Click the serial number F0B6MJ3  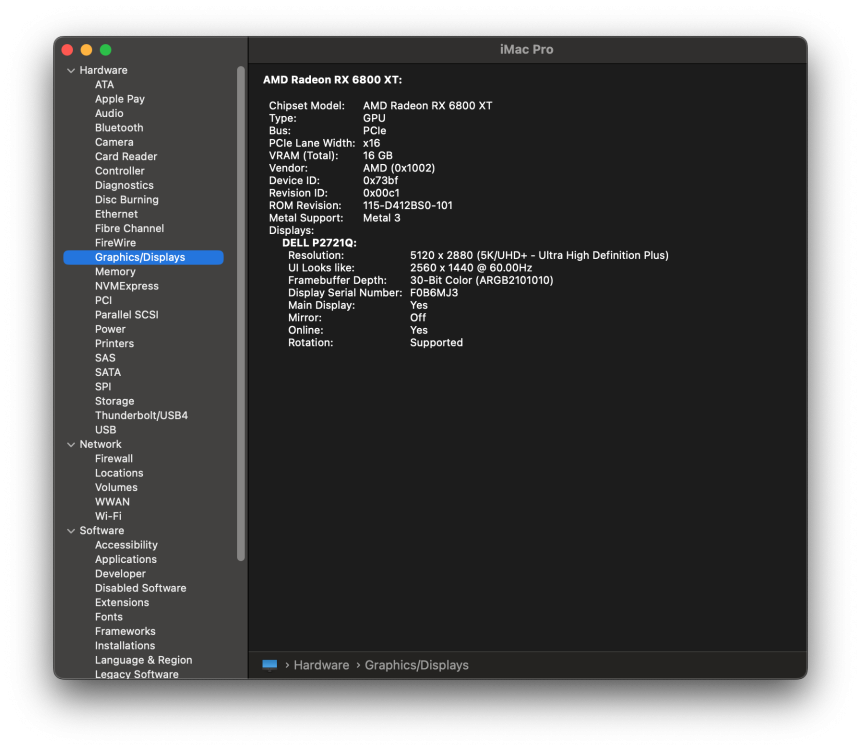pyautogui.click(x=434, y=293)
